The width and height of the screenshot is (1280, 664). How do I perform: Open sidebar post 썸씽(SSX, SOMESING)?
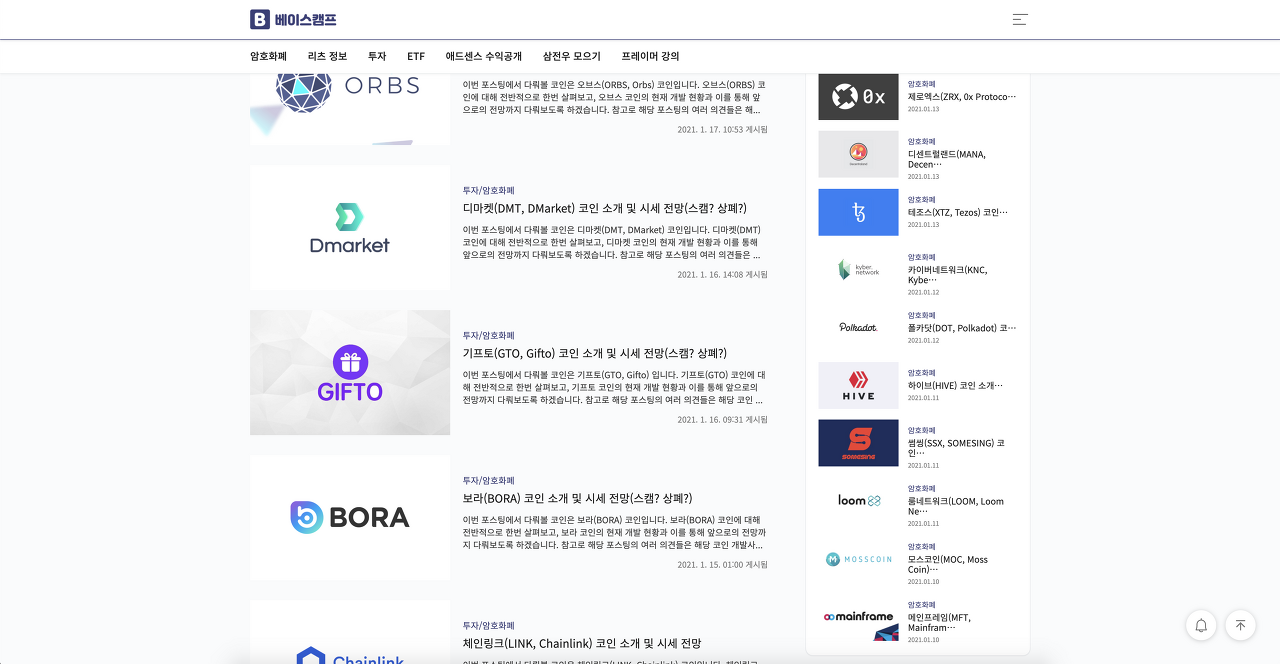(957, 448)
